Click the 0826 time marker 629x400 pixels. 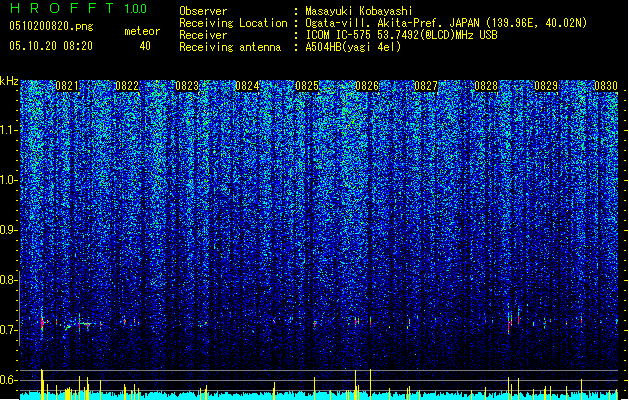click(367, 86)
